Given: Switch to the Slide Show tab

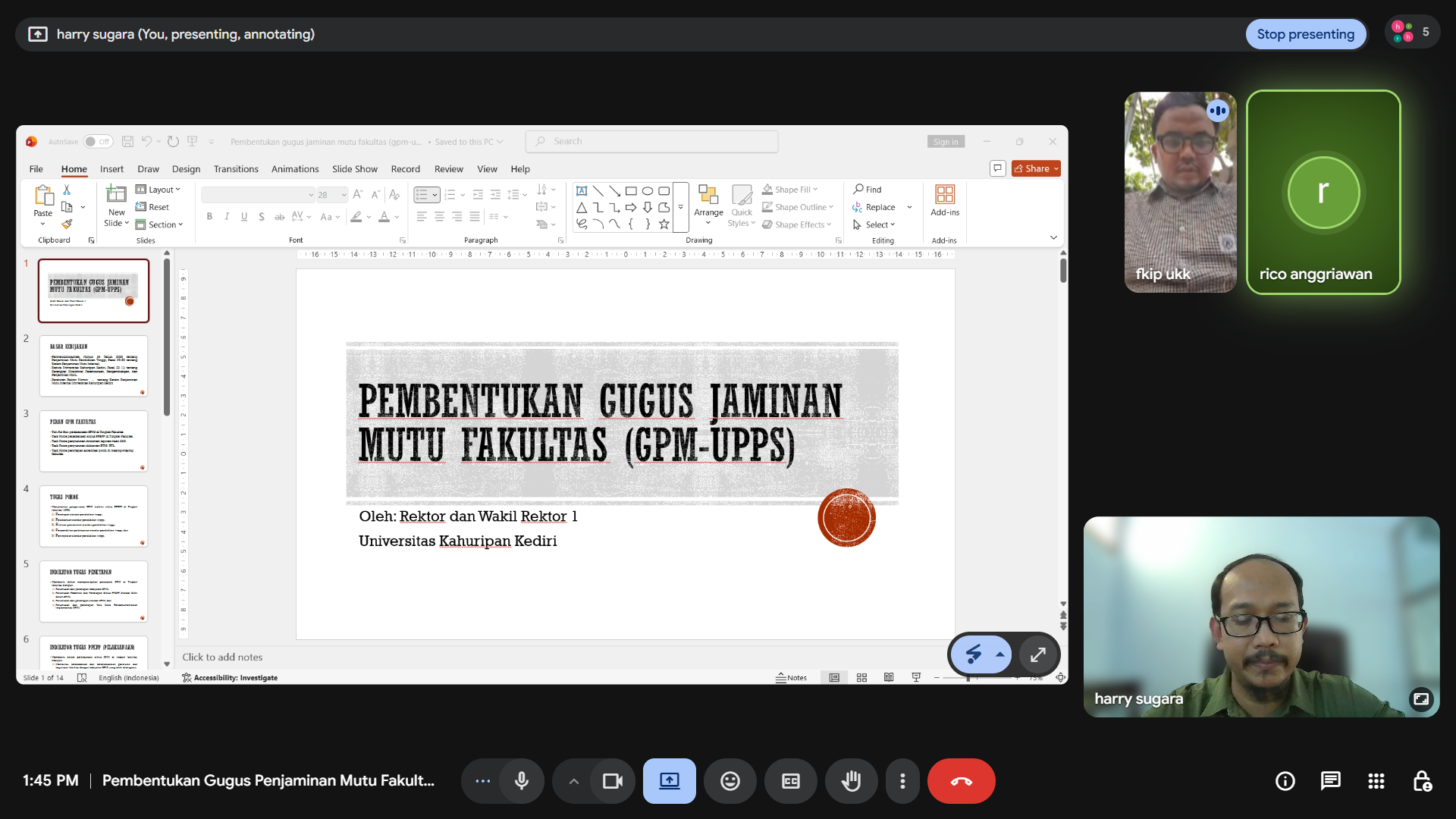Looking at the screenshot, I should [x=354, y=169].
